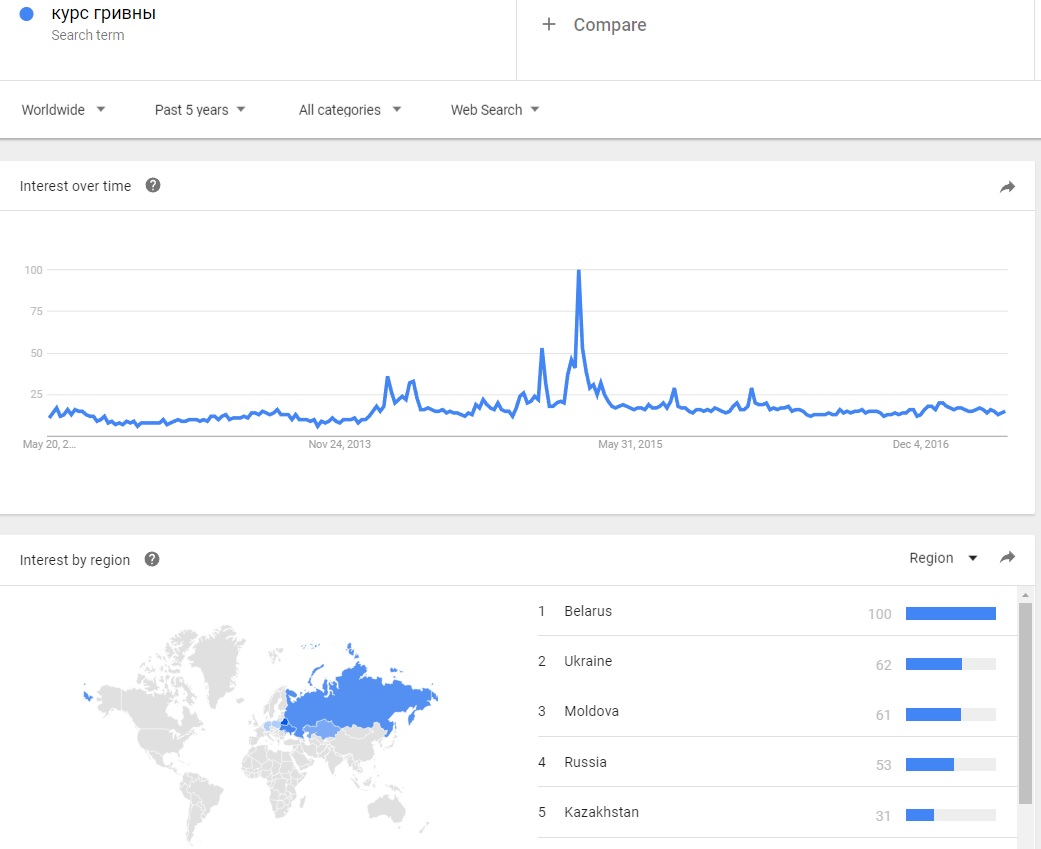Open Belarus in the region list
The image size is (1041, 849).
(x=588, y=611)
